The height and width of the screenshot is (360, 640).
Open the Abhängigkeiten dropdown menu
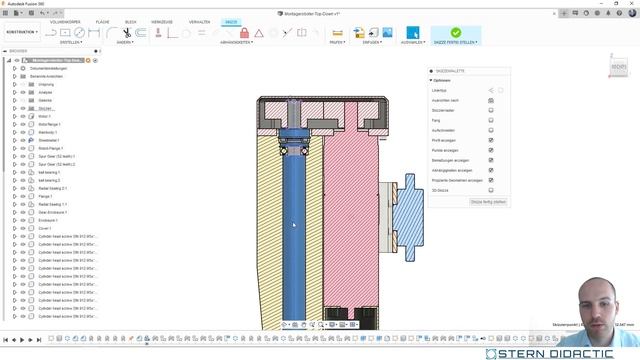236,42
